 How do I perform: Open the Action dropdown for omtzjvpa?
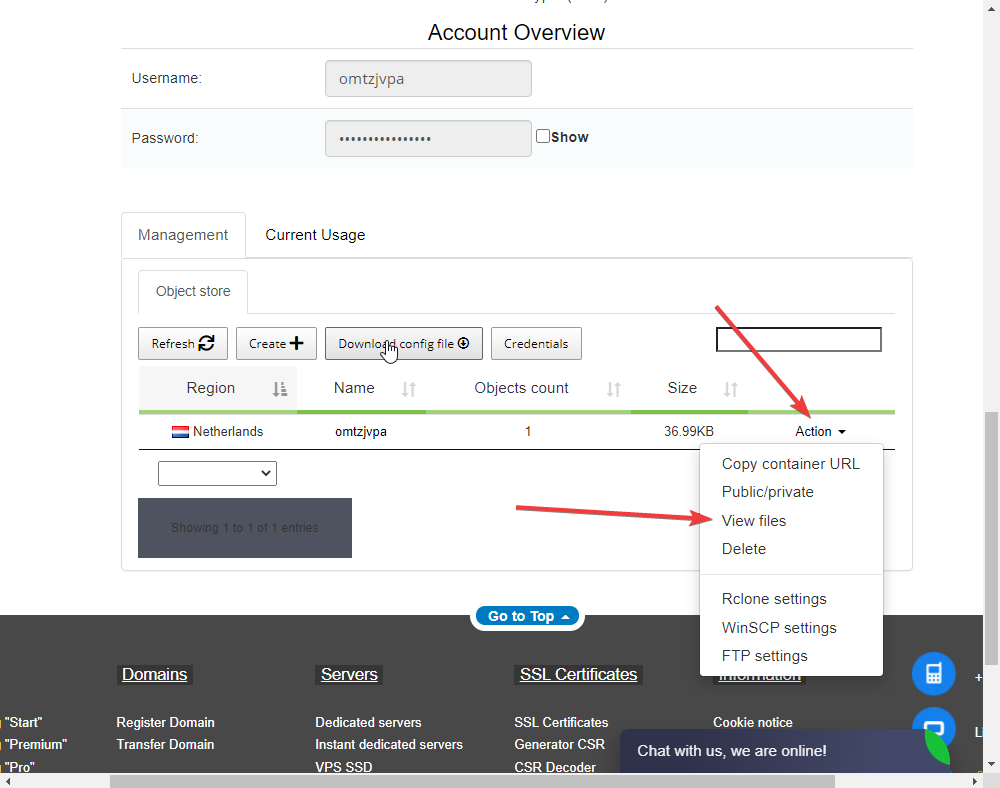820,432
